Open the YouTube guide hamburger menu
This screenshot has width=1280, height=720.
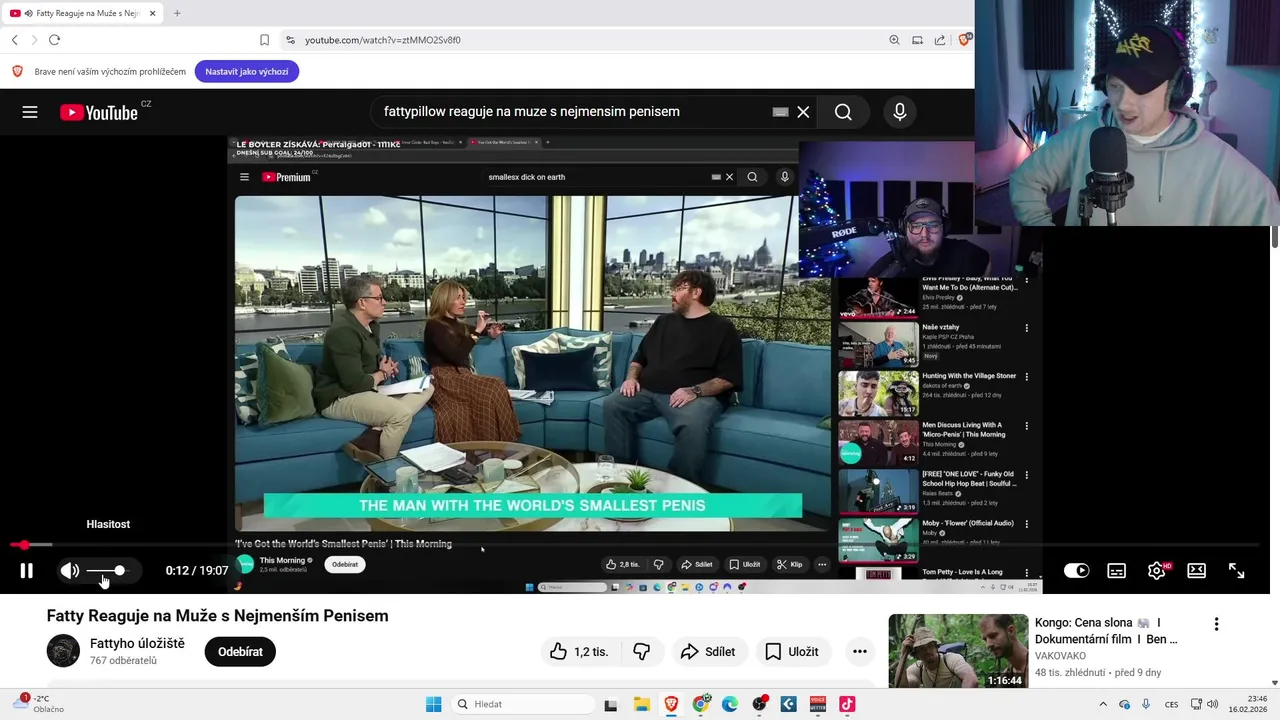point(30,112)
